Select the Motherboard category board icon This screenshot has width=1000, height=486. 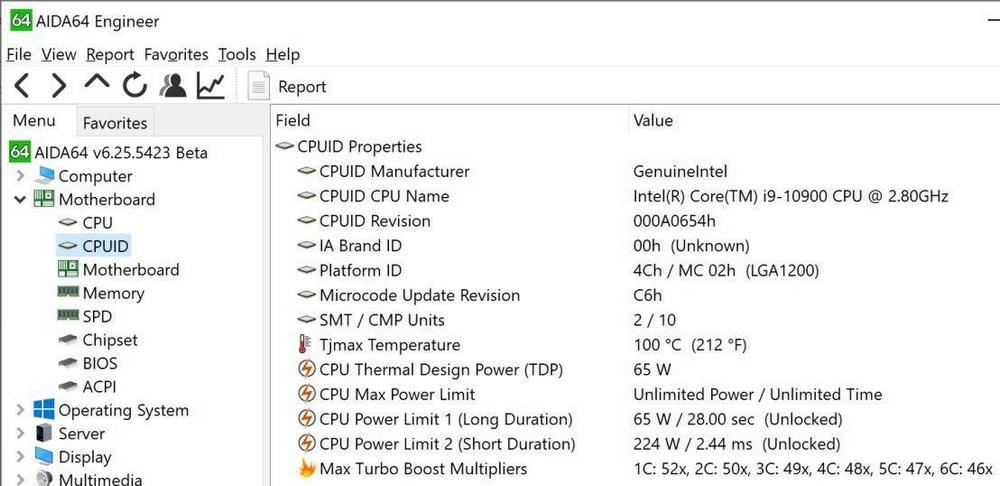click(44, 199)
